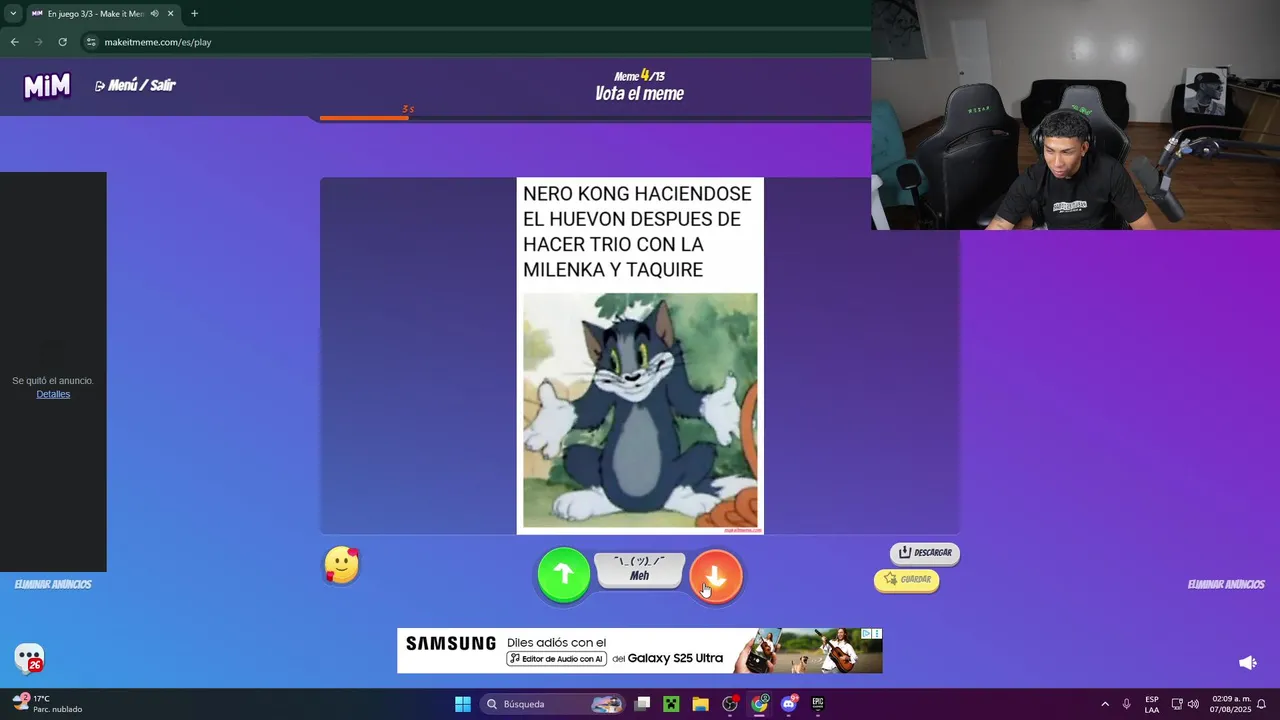Click the address bar URL
This screenshot has width=1280, height=720.
158,42
